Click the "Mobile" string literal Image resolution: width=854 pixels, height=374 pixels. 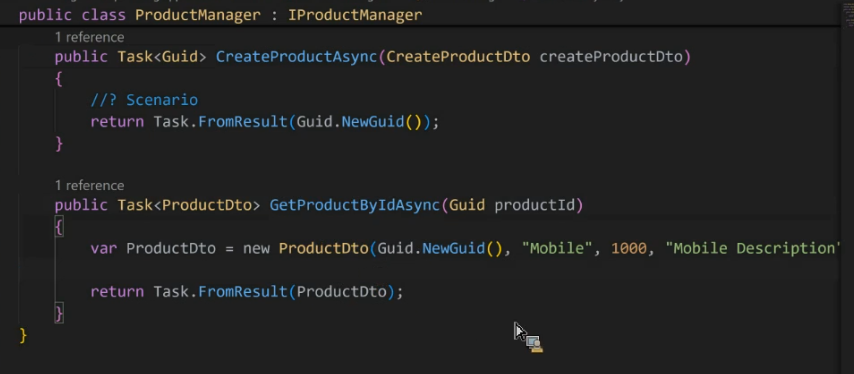pyautogui.click(x=557, y=249)
